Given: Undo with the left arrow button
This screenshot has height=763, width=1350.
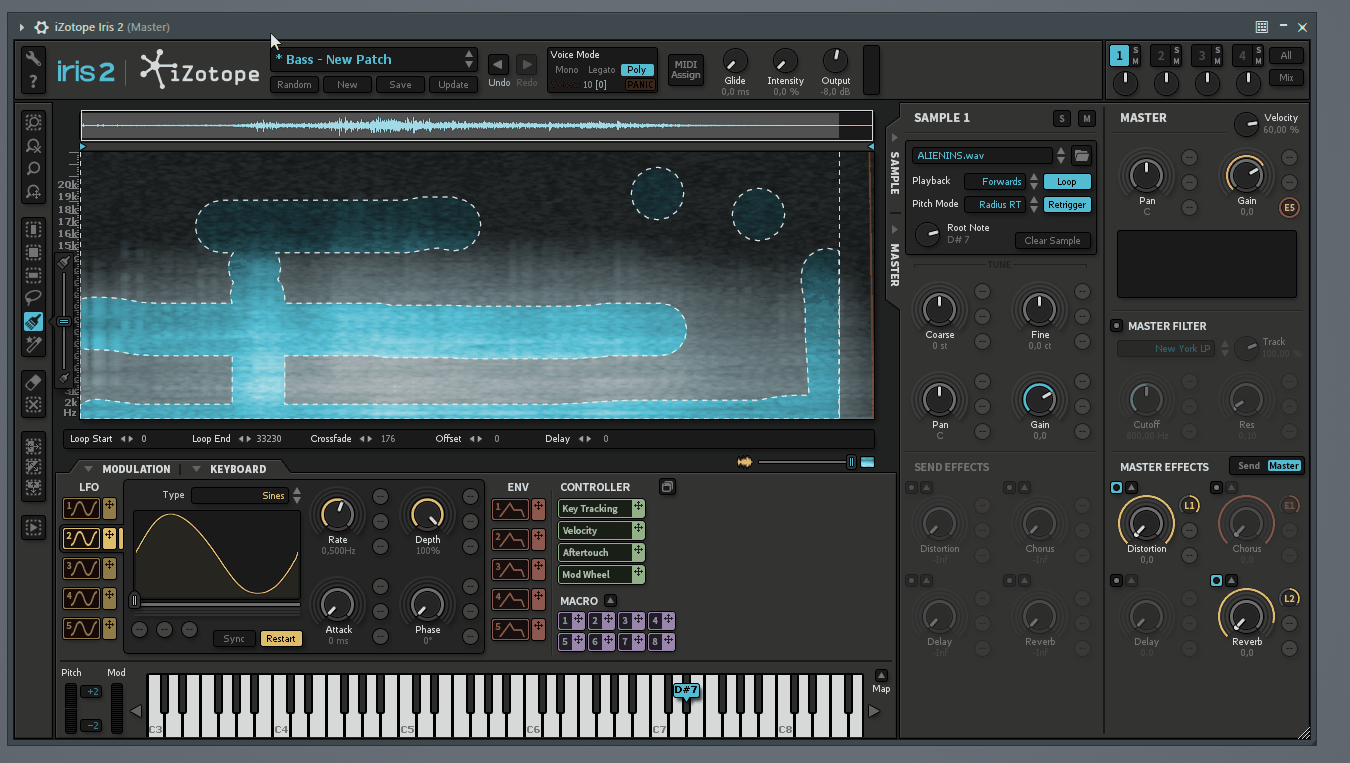Looking at the screenshot, I should (498, 64).
